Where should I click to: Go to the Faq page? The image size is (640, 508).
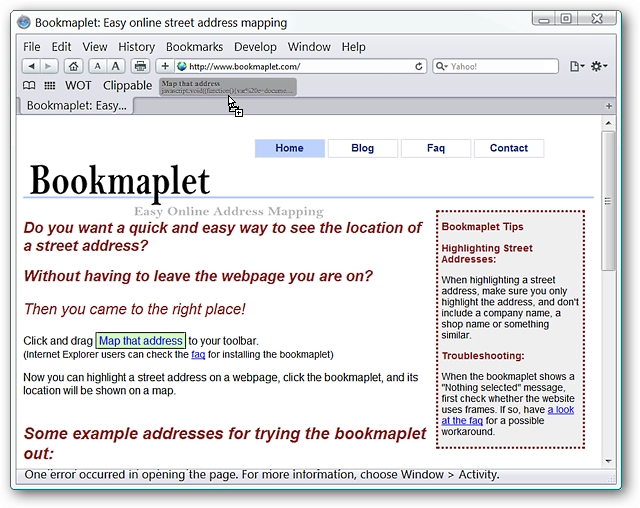pos(436,148)
